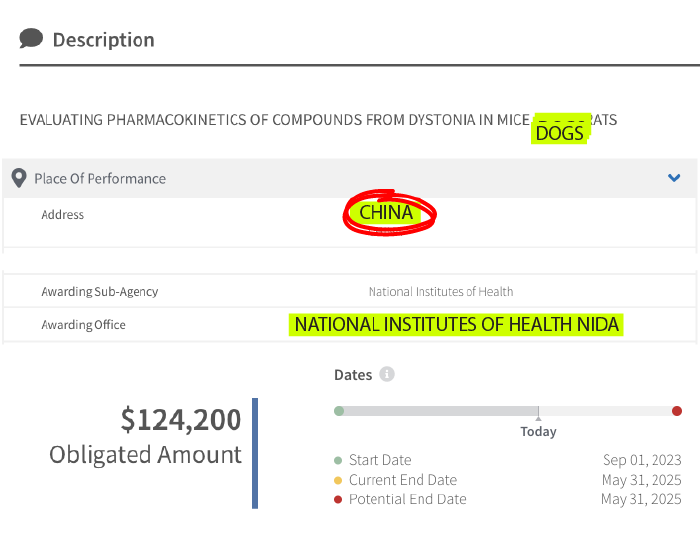Image resolution: width=700 pixels, height=560 pixels.
Task: Click the red end dot on the timeline
Action: (x=677, y=411)
